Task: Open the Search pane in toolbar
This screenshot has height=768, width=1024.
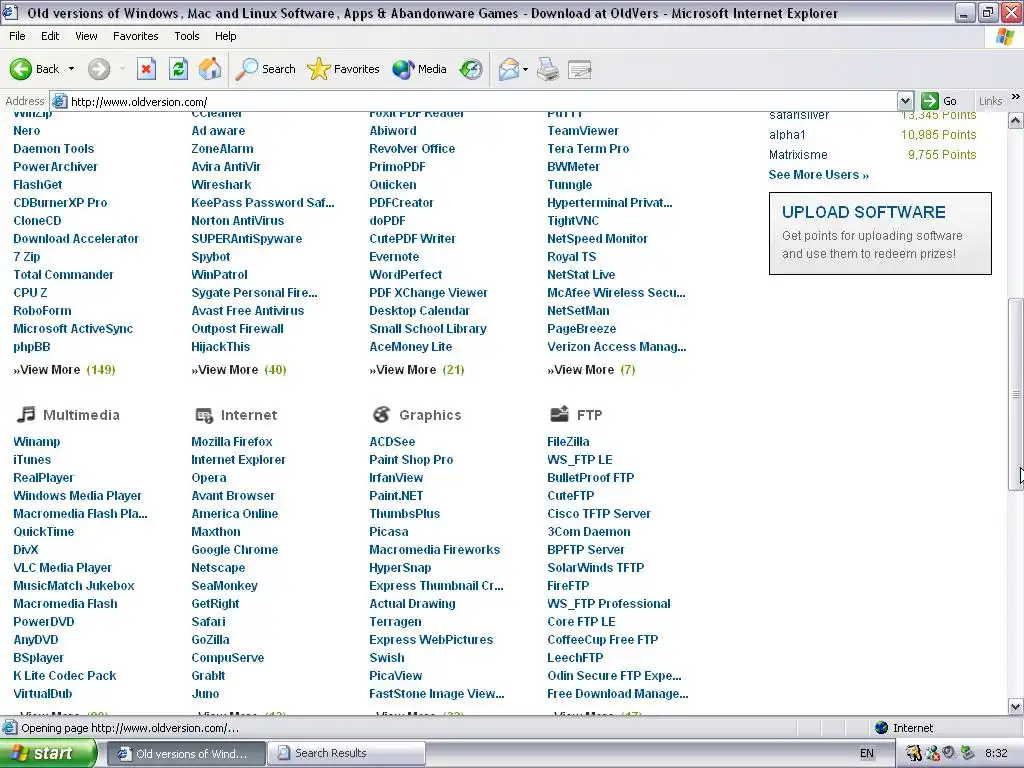Action: pos(266,69)
